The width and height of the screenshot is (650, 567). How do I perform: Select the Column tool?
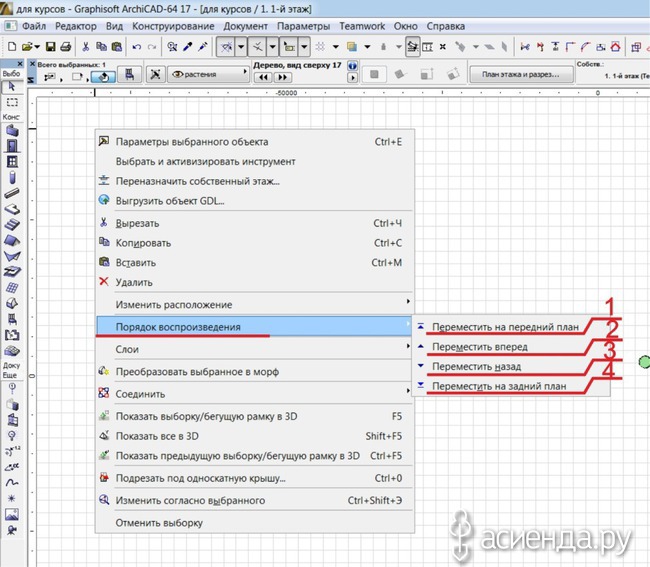click(x=12, y=177)
